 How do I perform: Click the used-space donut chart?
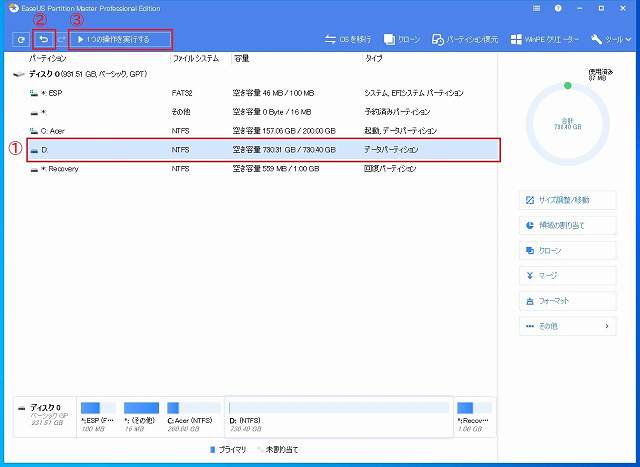coord(568,123)
